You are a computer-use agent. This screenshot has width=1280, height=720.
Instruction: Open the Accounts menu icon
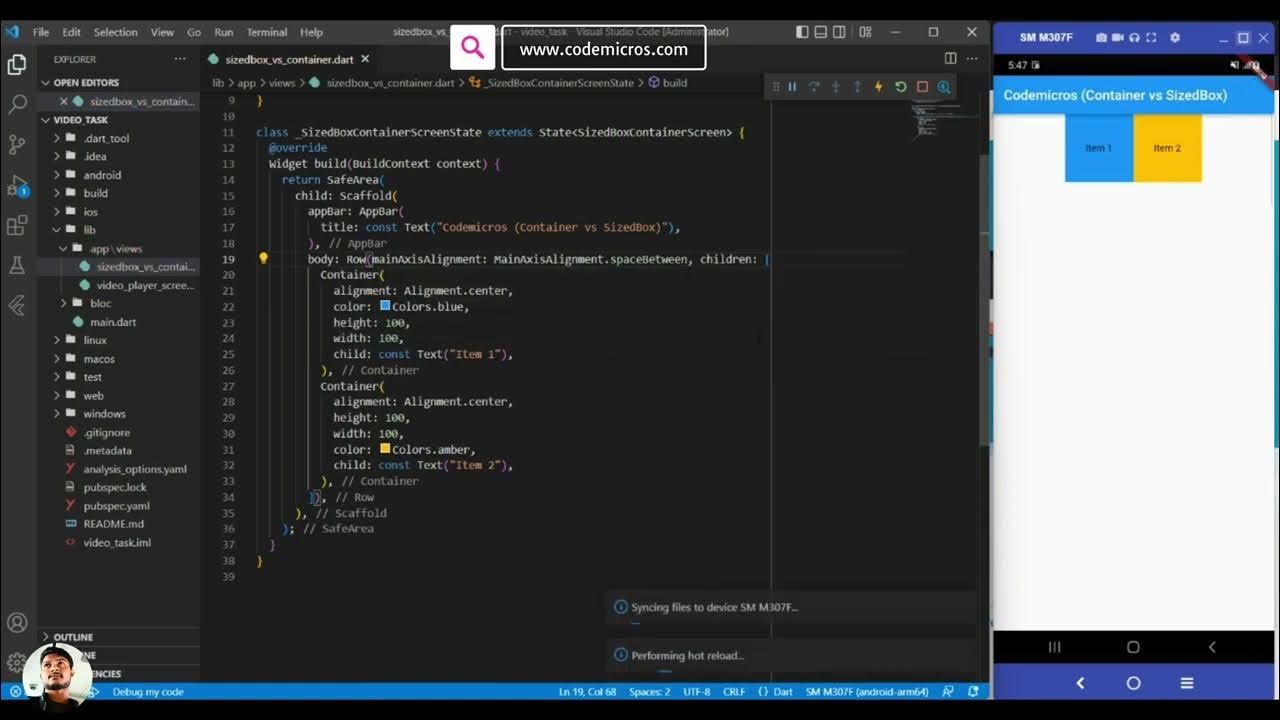click(x=17, y=623)
